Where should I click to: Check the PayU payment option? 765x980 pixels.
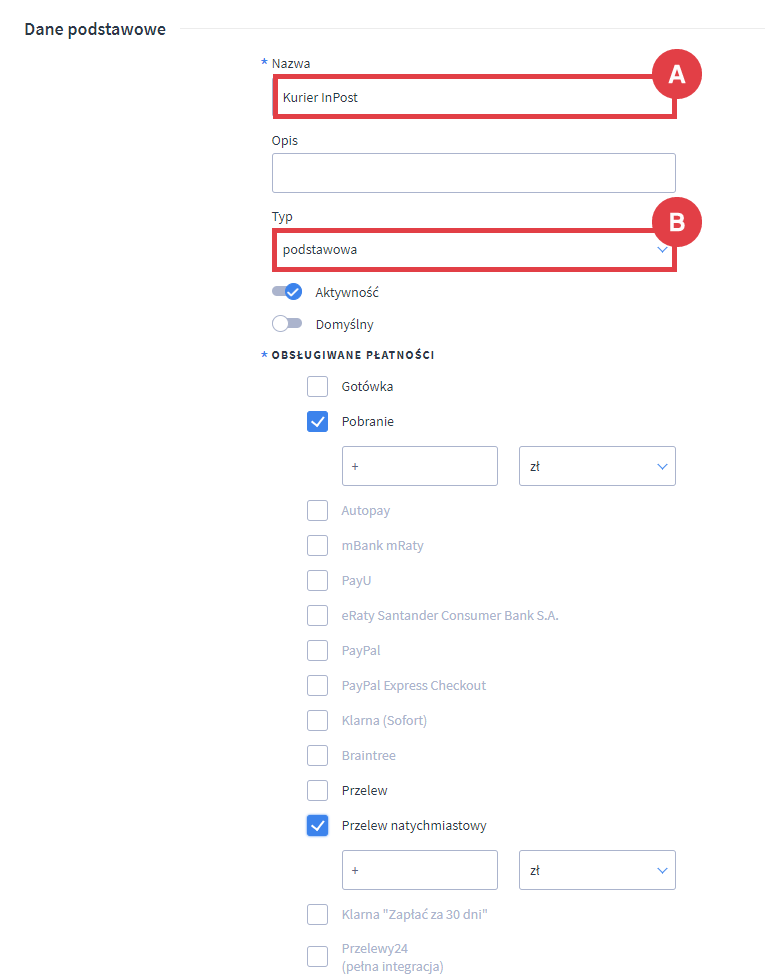tap(317, 580)
